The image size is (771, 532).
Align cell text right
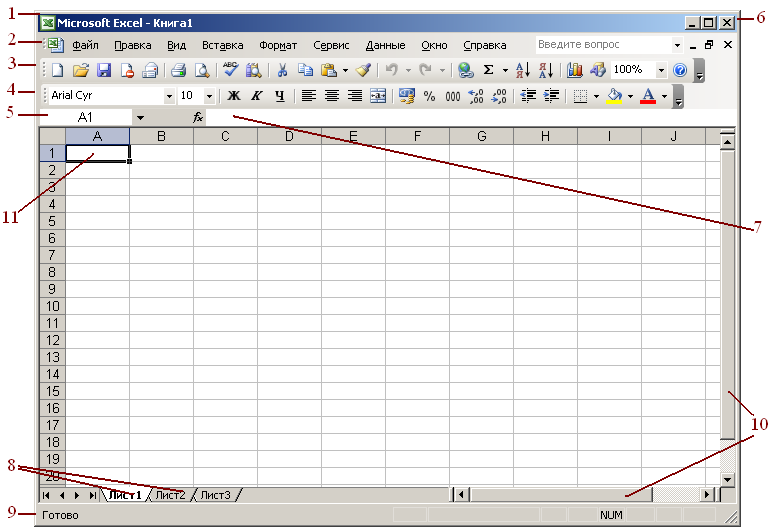(x=355, y=96)
